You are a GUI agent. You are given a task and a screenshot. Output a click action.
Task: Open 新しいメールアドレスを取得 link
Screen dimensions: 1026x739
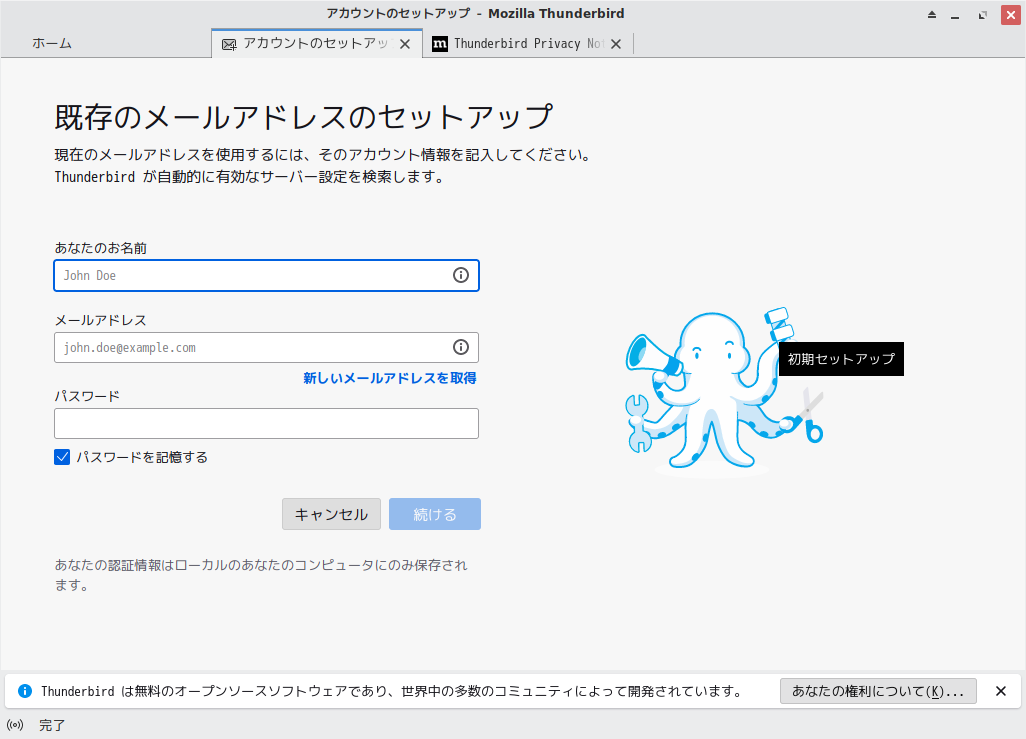point(389,378)
